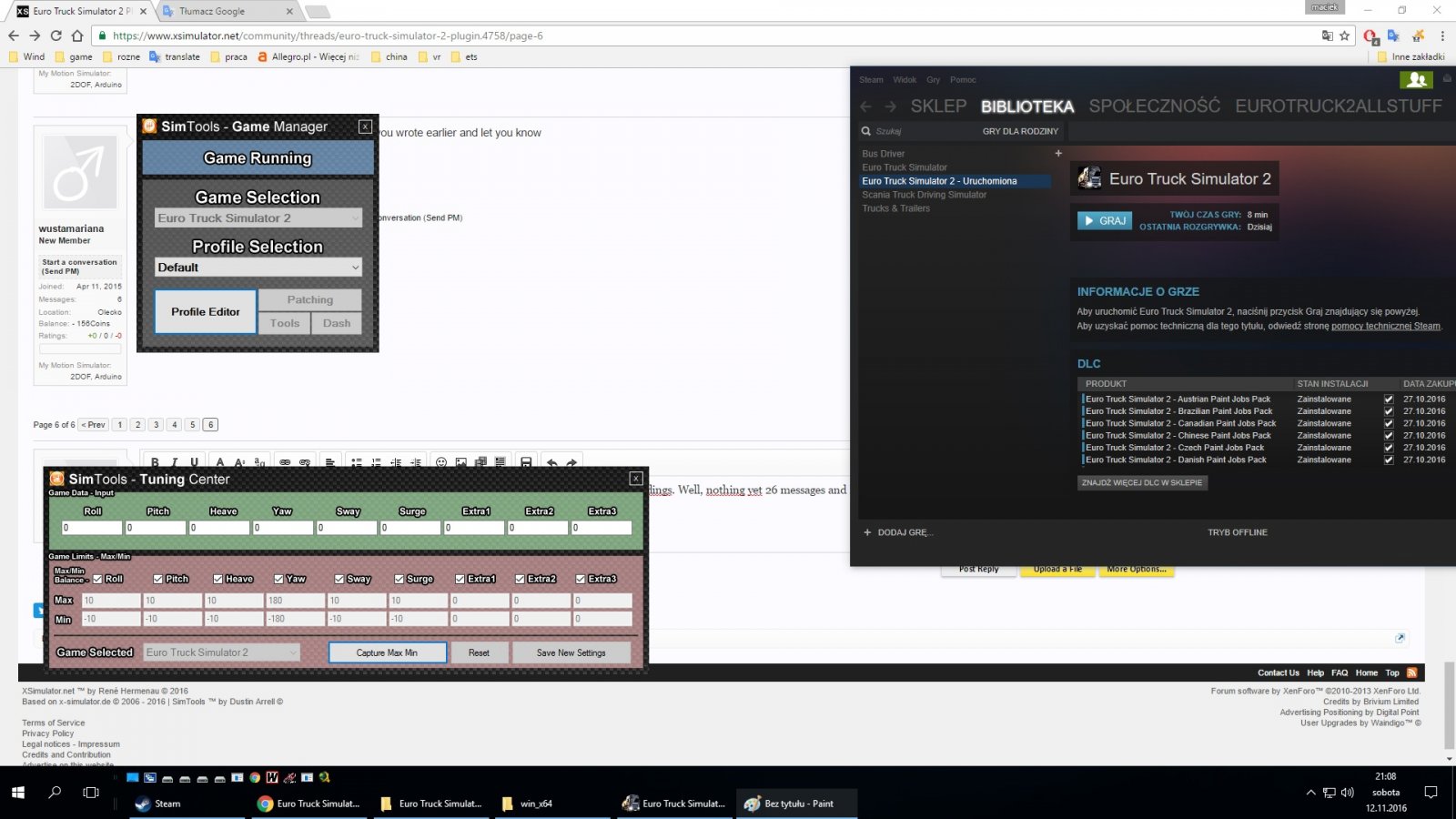Insert a smiley in the reply editor
1456x819 pixels.
(441, 462)
